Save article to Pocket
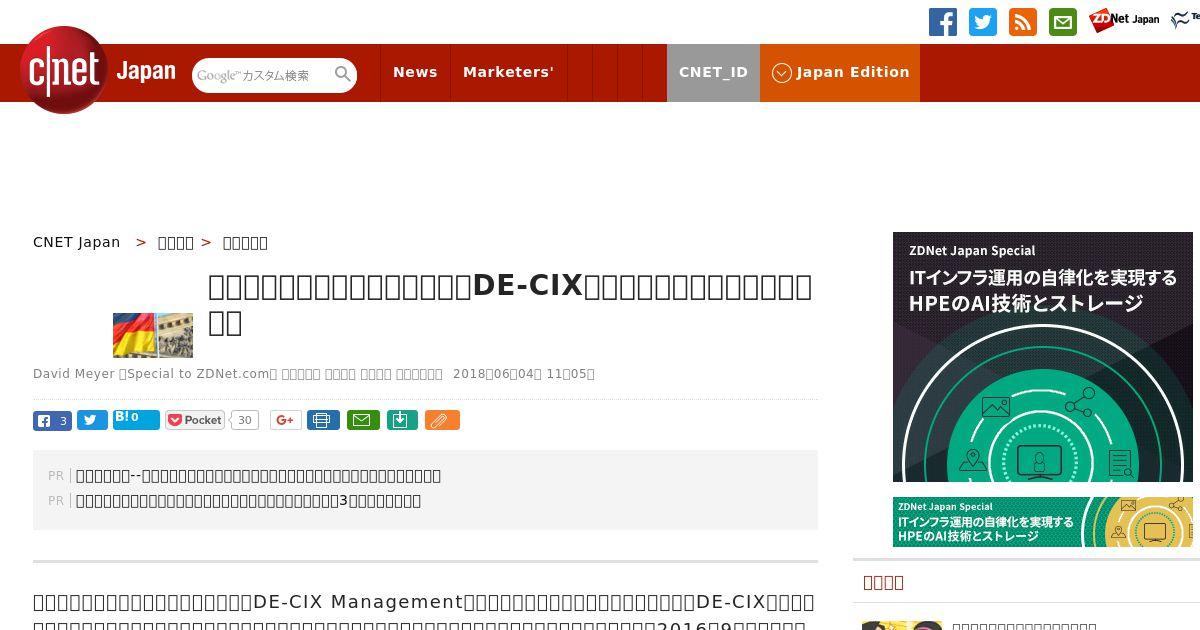1200x630 pixels. click(195, 420)
